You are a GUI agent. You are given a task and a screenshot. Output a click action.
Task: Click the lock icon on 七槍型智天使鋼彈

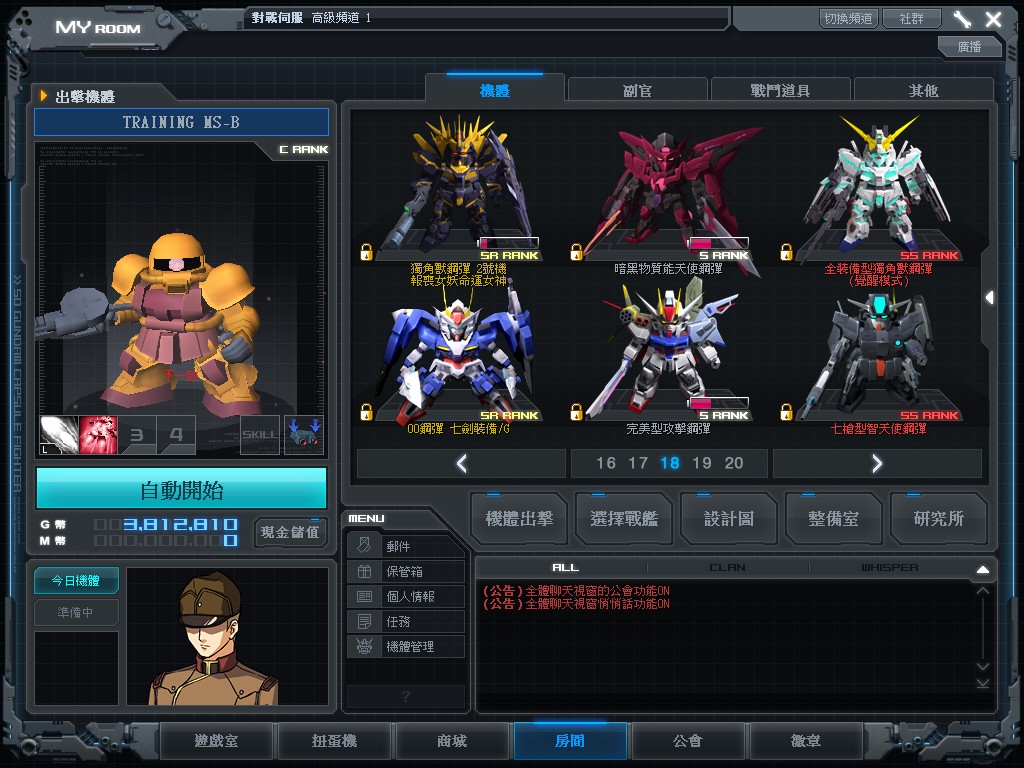(786, 411)
